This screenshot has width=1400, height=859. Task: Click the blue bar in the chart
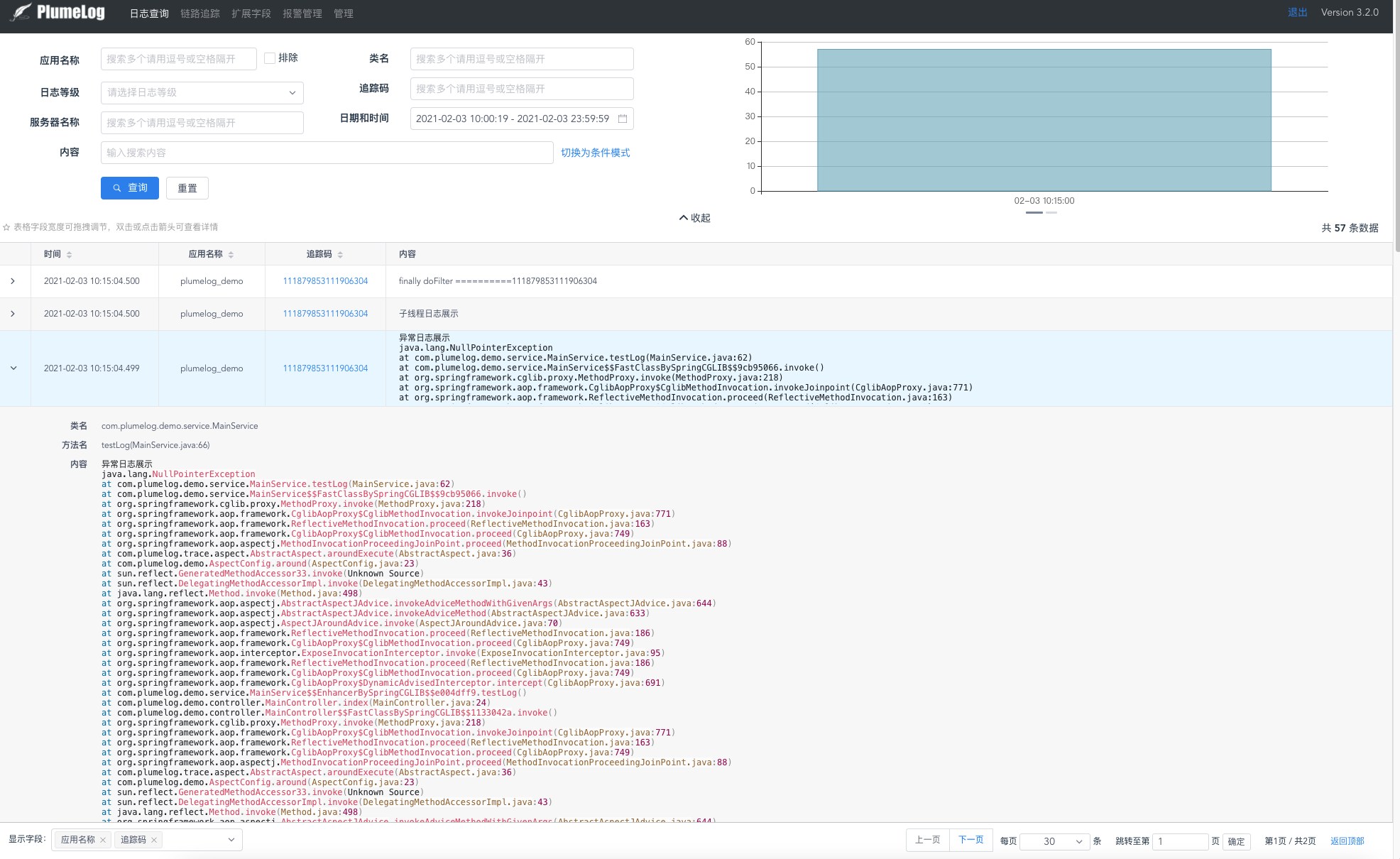coord(1044,119)
